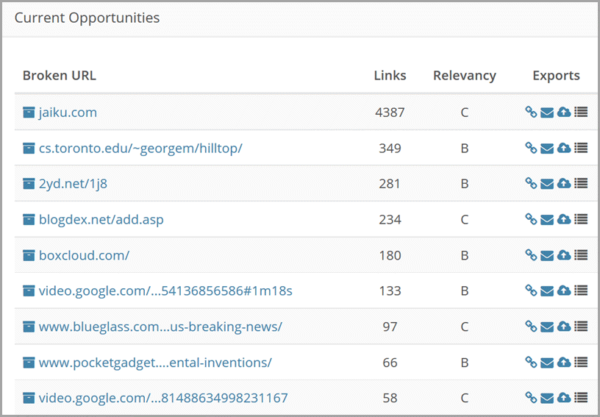Open the jaiku.com broken URL link

coord(68,112)
